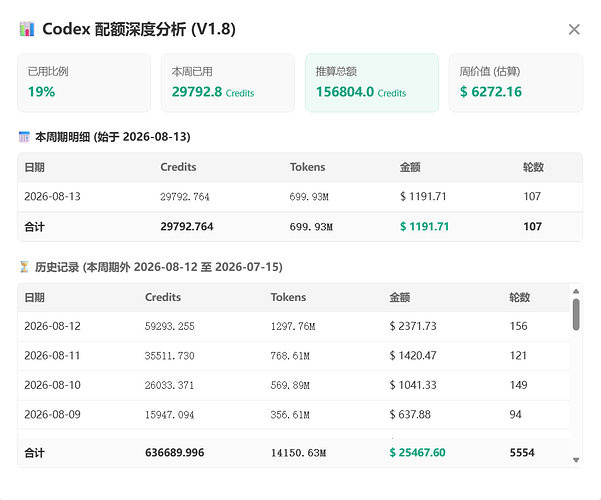Screen dimensions: 601x500
Task: Click the 1297.76M tokens cell
Action: click(293, 326)
